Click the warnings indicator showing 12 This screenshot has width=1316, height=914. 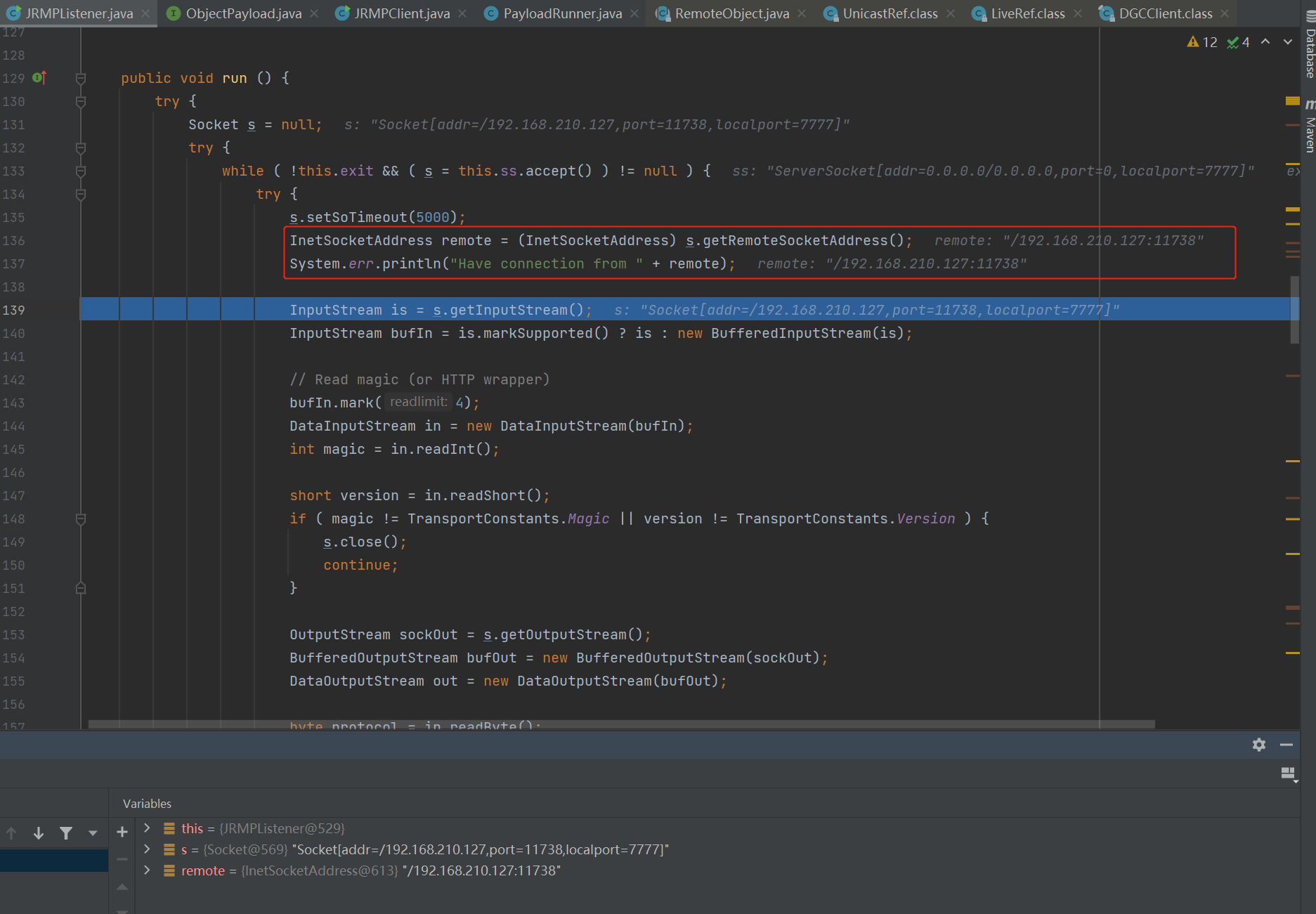tap(1201, 42)
